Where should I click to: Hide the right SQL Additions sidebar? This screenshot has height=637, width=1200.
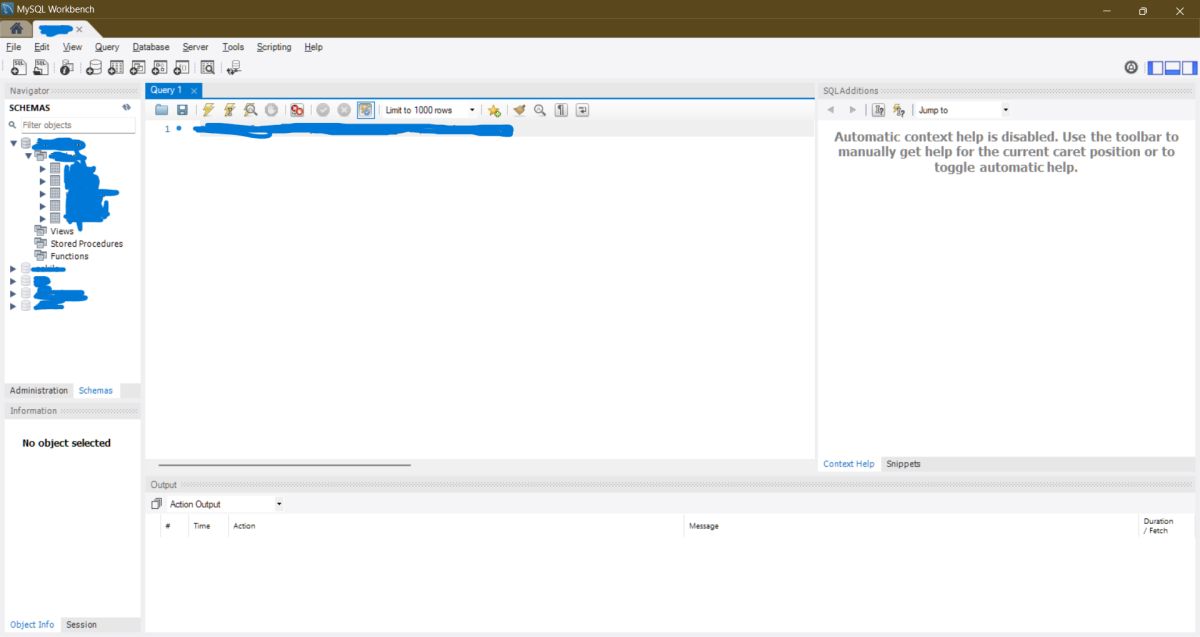pyautogui.click(x=1189, y=68)
